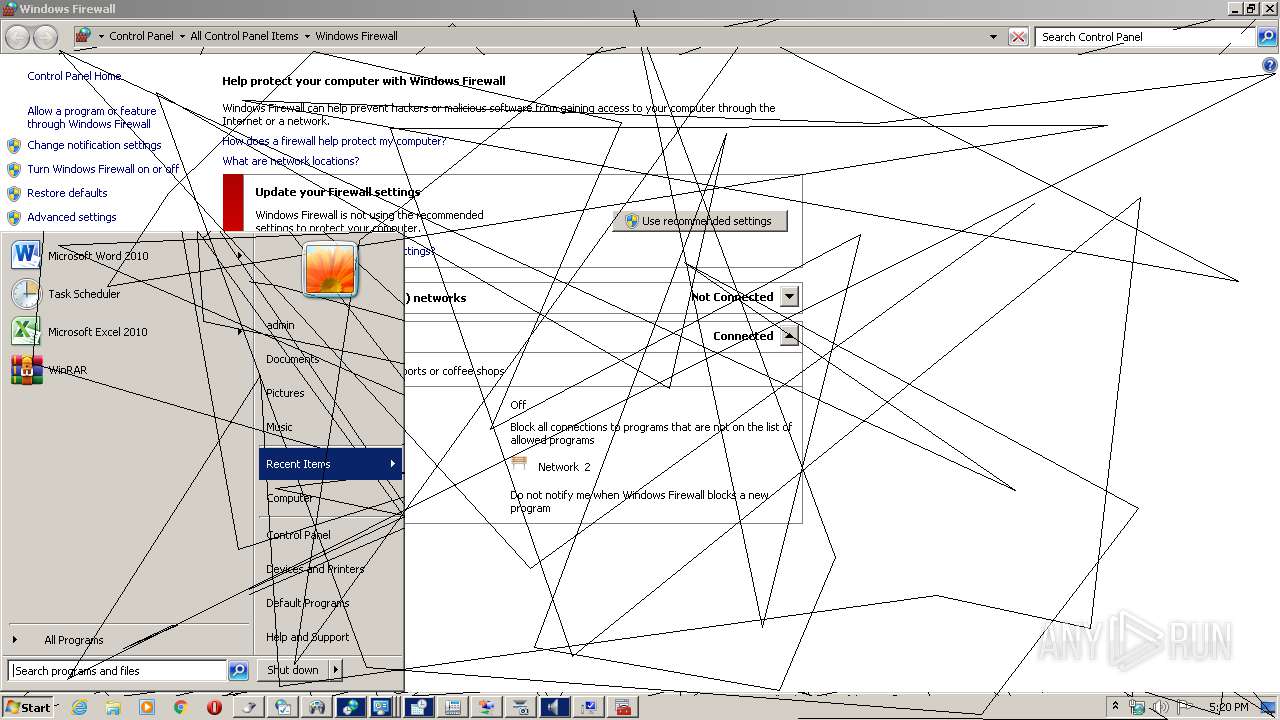The height and width of the screenshot is (720, 1280).
Task: Click the game controller taskbar icon
Action: 317,707
